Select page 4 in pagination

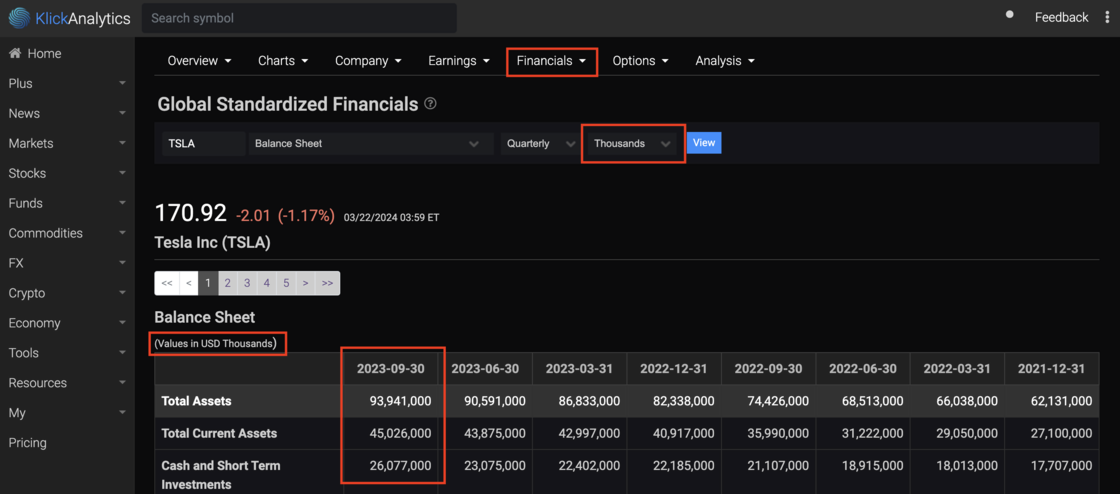pos(266,283)
